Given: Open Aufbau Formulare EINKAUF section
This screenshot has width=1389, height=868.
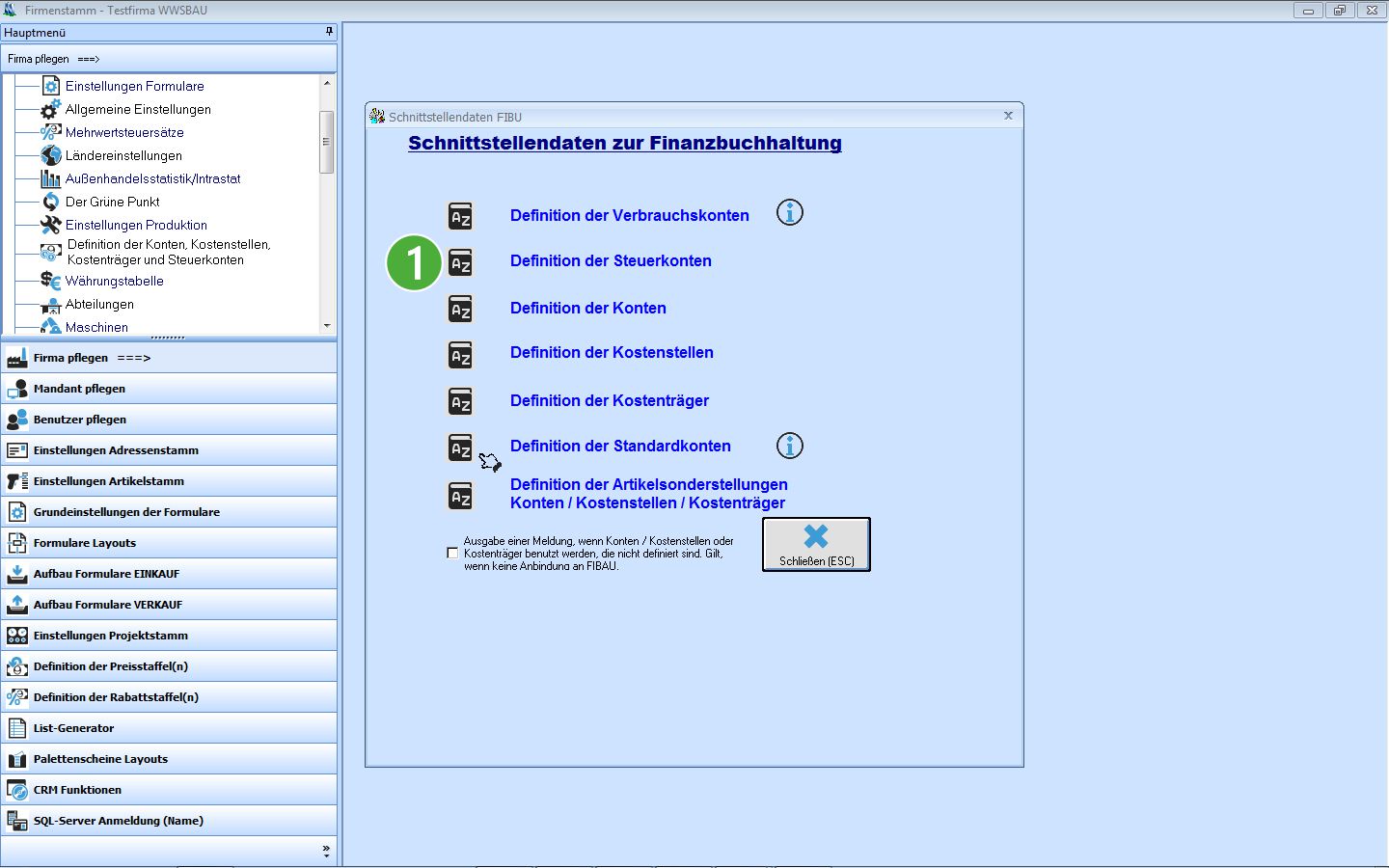Looking at the screenshot, I should 169,574.
